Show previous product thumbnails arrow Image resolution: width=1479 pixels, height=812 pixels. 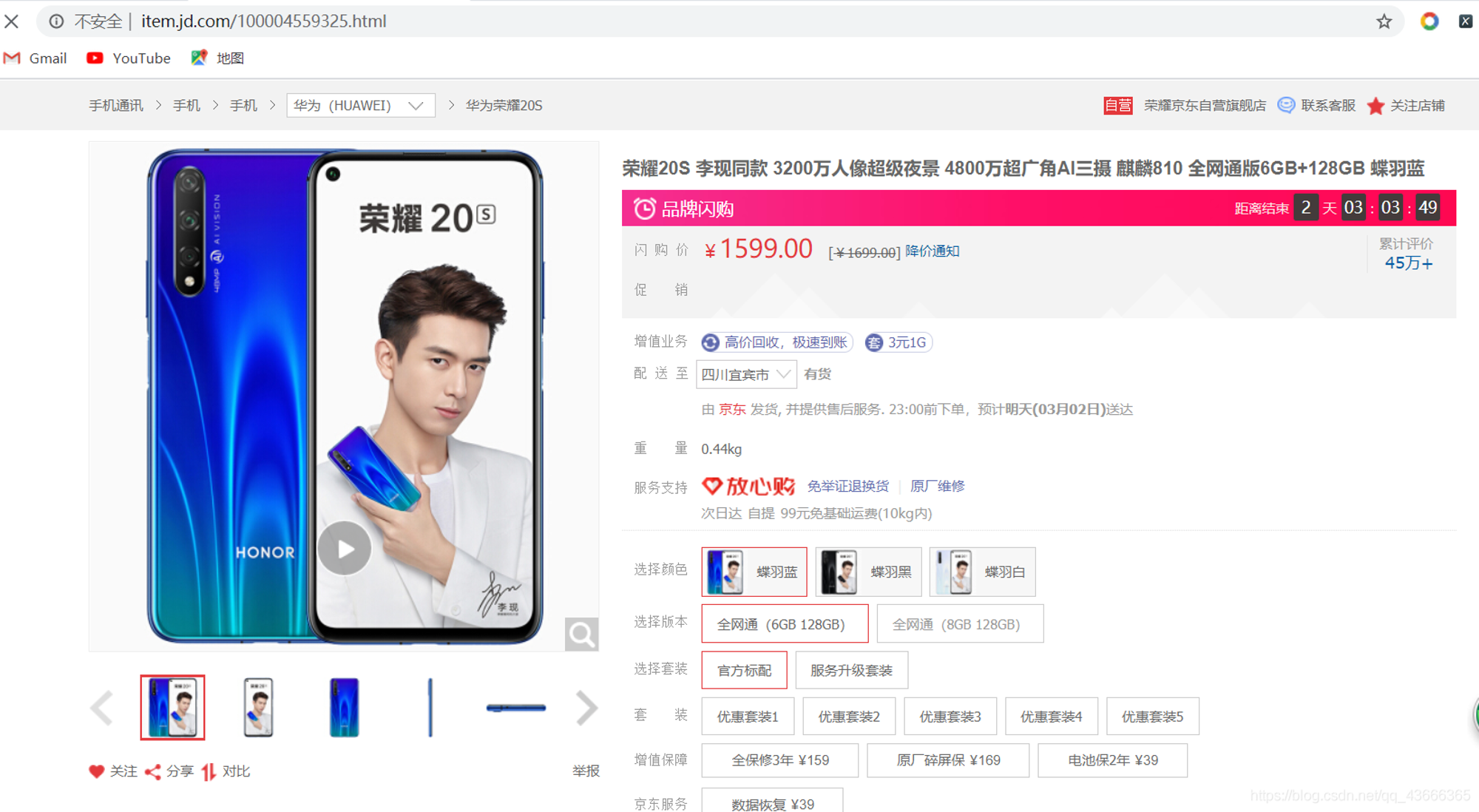click(x=101, y=708)
